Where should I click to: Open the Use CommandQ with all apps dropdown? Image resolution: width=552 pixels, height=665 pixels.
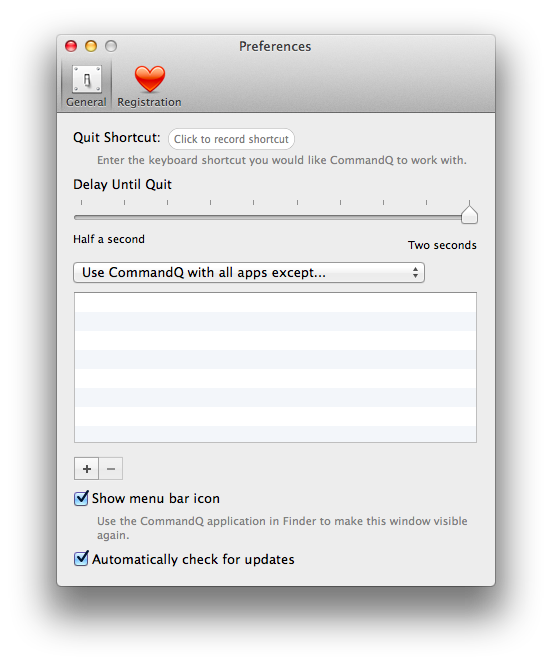(249, 272)
